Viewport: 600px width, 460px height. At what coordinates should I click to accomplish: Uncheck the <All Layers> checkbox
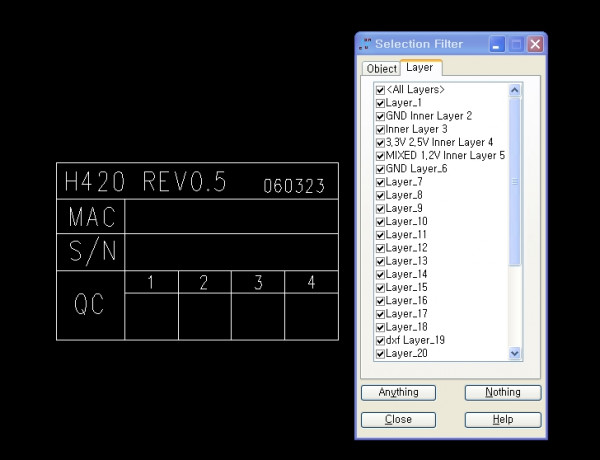[380, 90]
